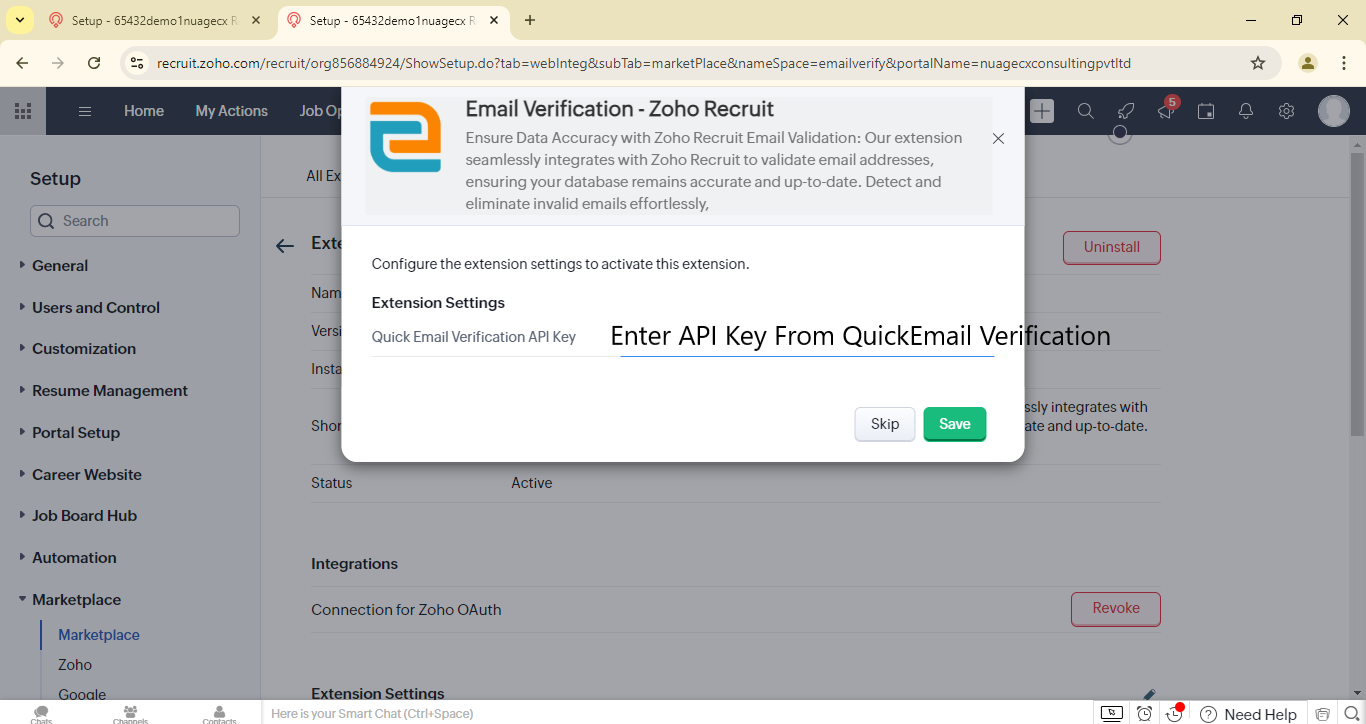Click the Uninstall button
The image size is (1366, 724).
(1112, 247)
